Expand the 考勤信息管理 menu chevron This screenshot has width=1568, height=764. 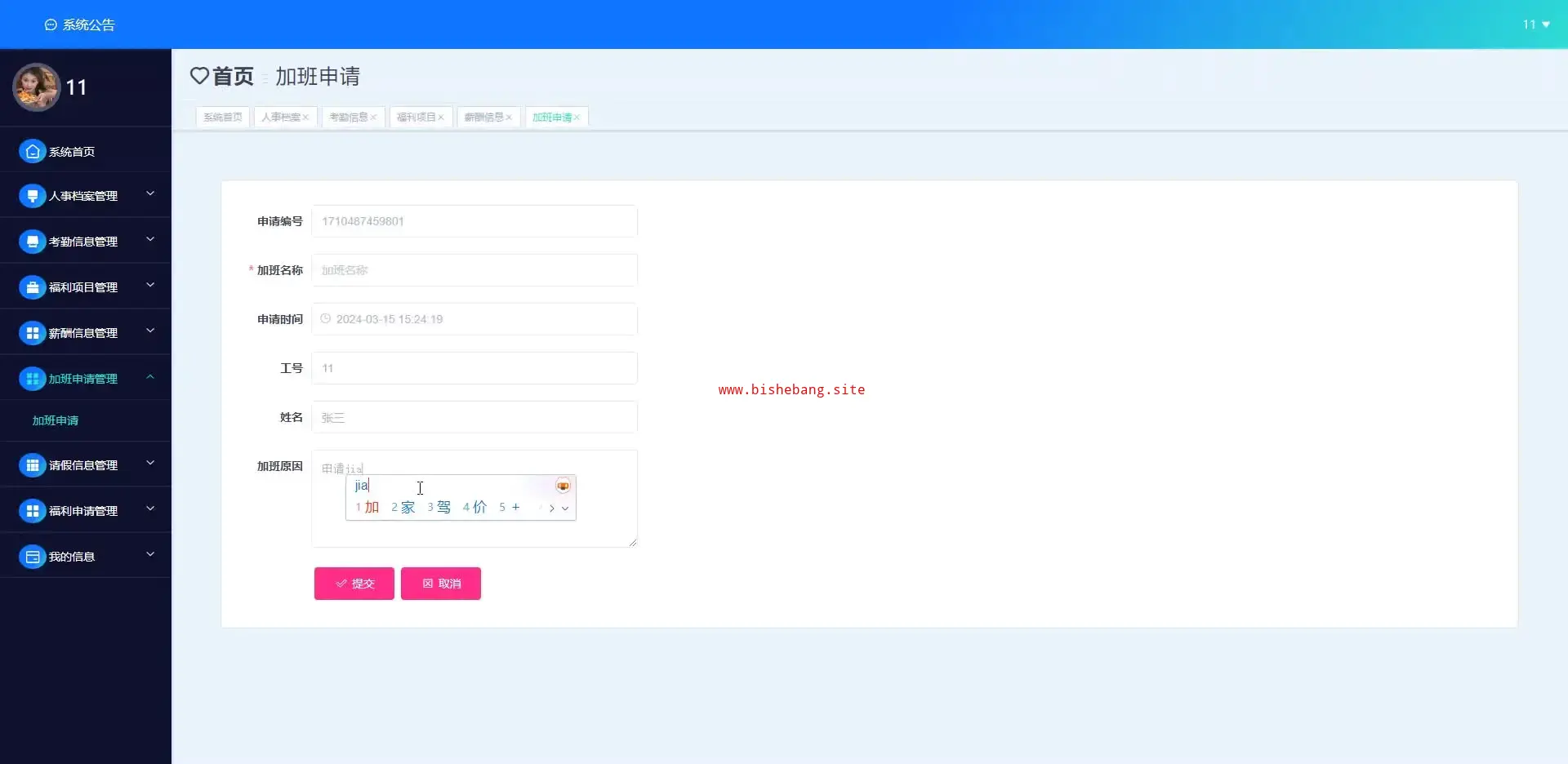point(150,240)
